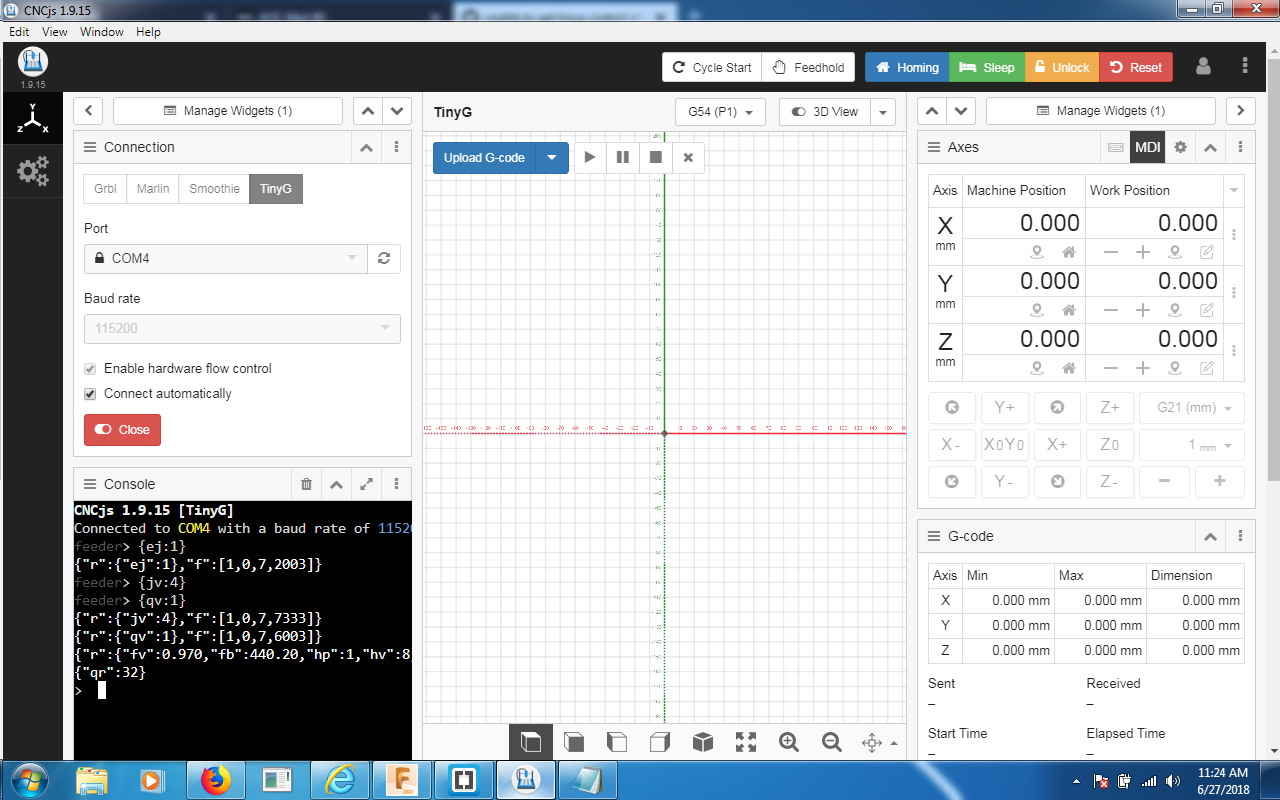Edit the X axis work position
1280x800 pixels.
click(x=1207, y=252)
